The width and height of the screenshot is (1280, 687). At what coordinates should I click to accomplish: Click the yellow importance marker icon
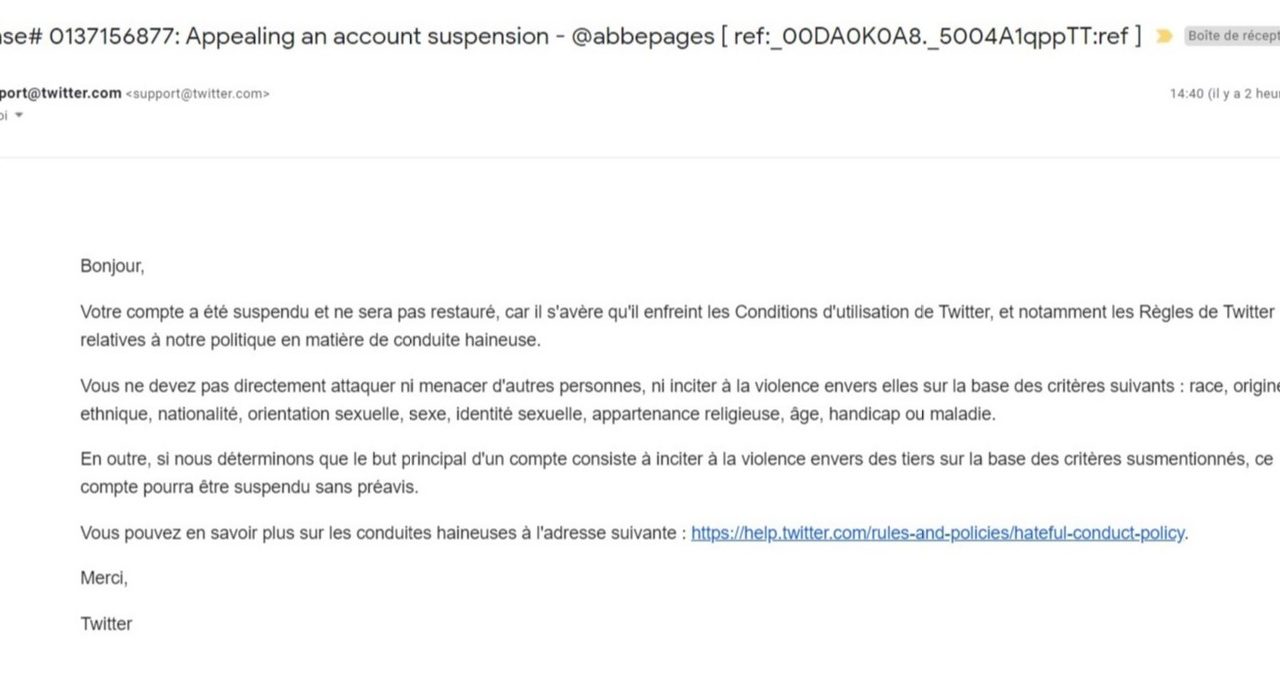coord(1164,36)
